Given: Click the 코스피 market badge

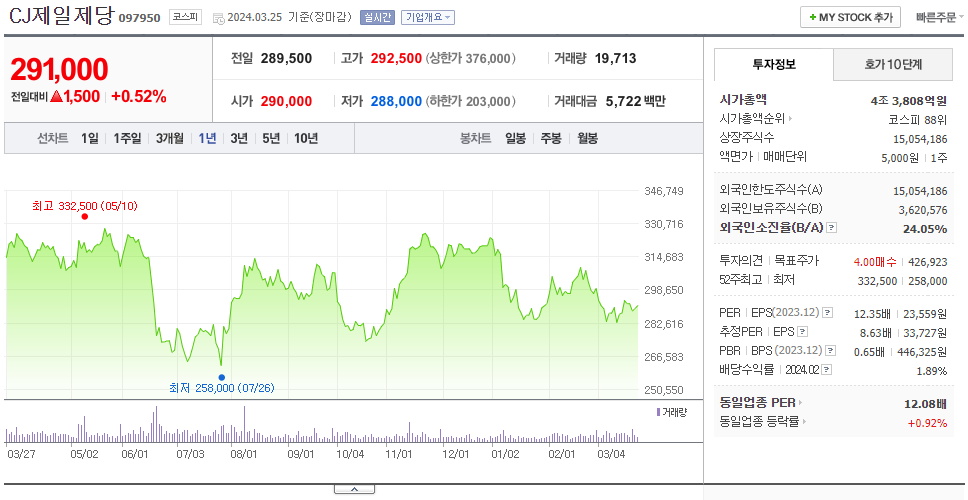Looking at the screenshot, I should (x=186, y=17).
